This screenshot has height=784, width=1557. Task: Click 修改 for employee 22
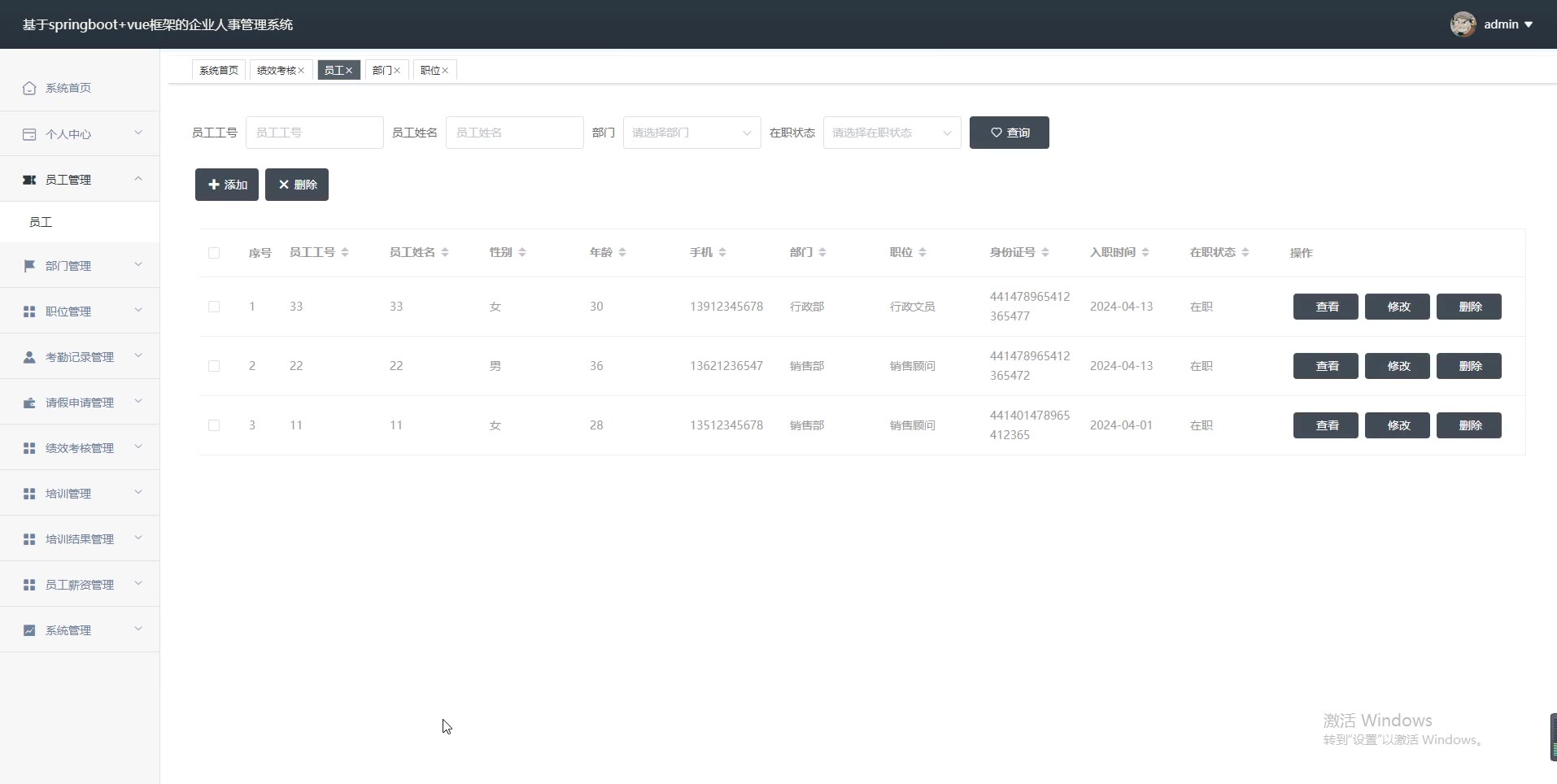pyautogui.click(x=1397, y=366)
